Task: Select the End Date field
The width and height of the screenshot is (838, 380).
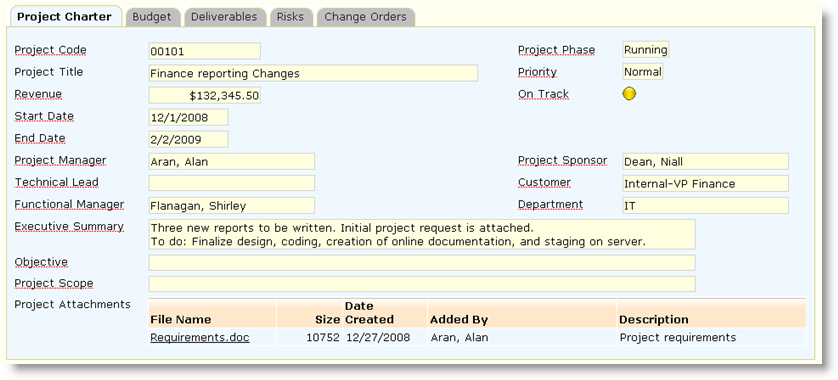Action: pyautogui.click(x=189, y=139)
